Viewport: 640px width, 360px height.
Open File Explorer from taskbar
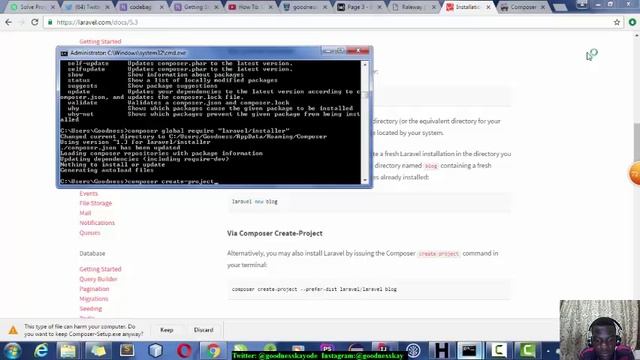click(68, 351)
